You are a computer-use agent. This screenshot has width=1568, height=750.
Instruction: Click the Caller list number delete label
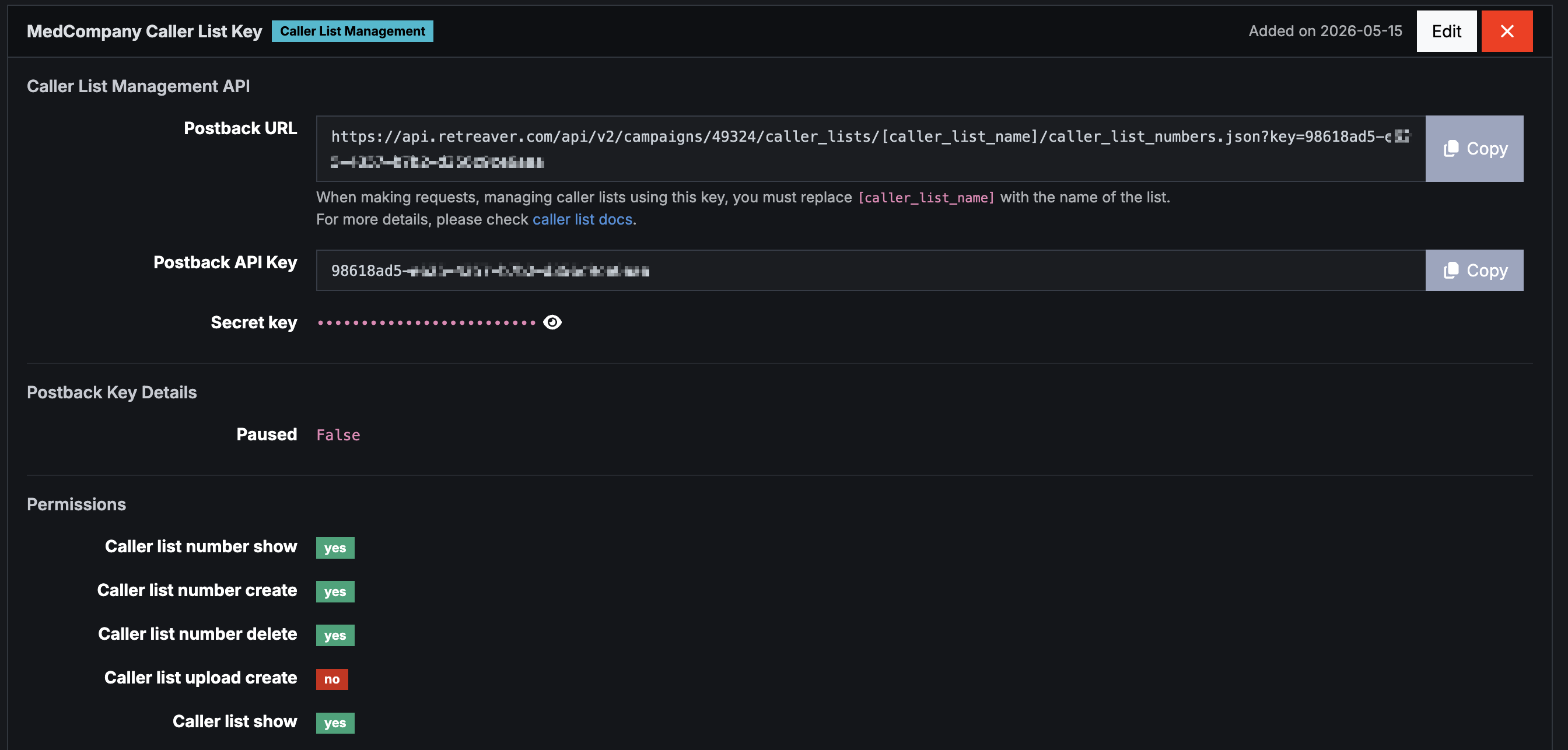pyautogui.click(x=198, y=634)
